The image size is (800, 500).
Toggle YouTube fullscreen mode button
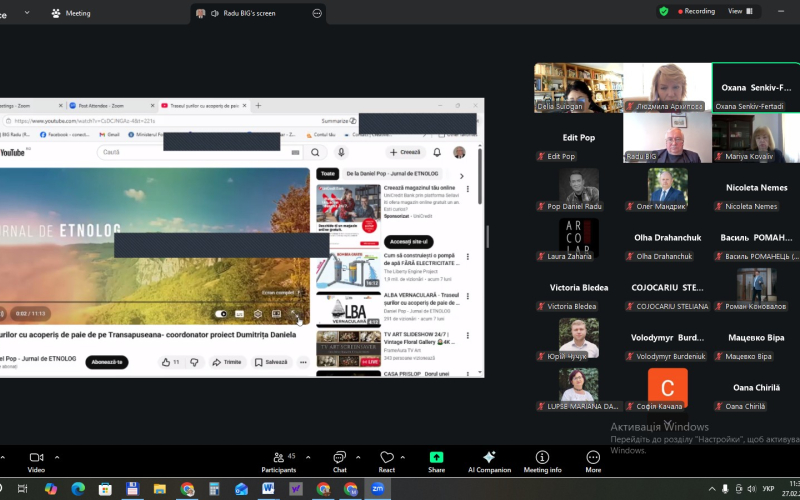point(294,313)
